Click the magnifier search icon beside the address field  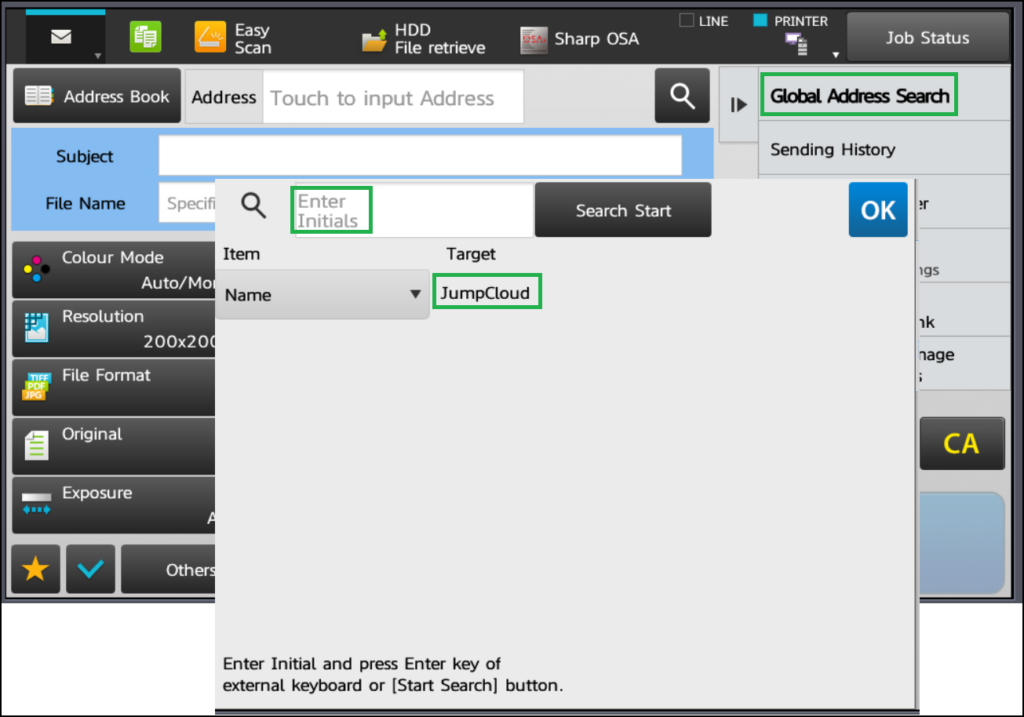pyautogui.click(x=681, y=96)
